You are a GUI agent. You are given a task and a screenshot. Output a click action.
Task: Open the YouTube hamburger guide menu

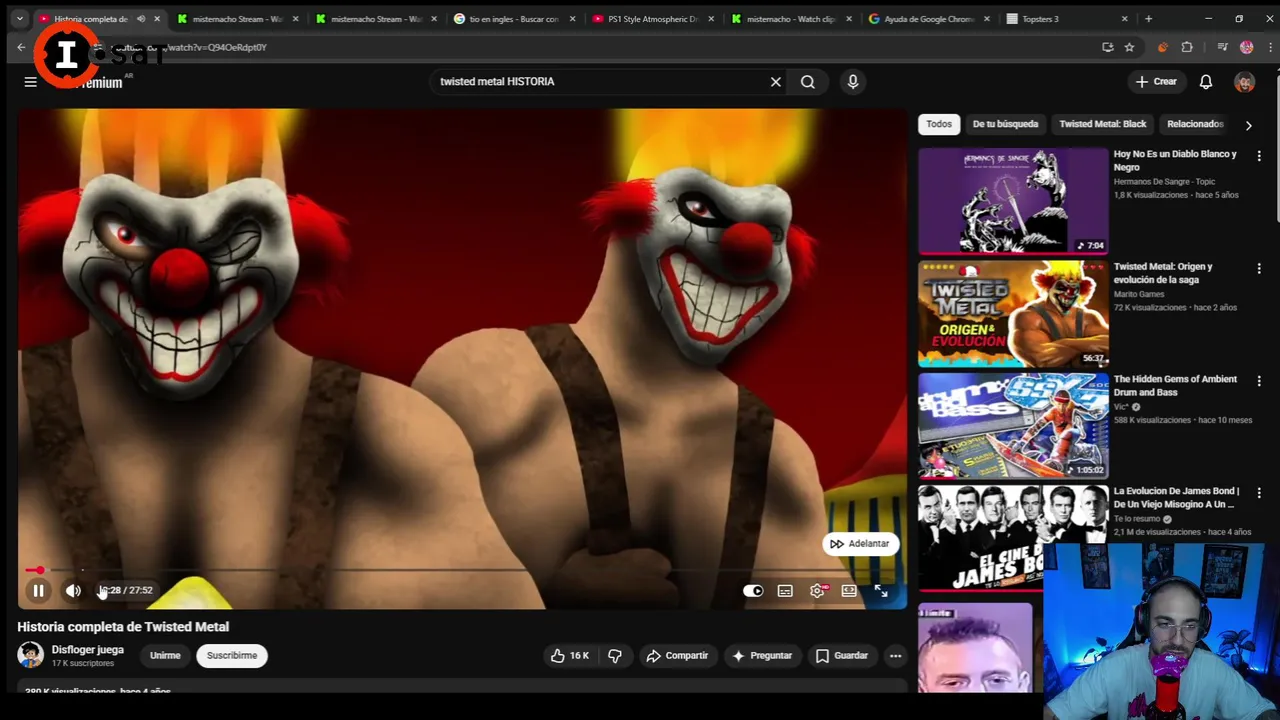[30, 82]
